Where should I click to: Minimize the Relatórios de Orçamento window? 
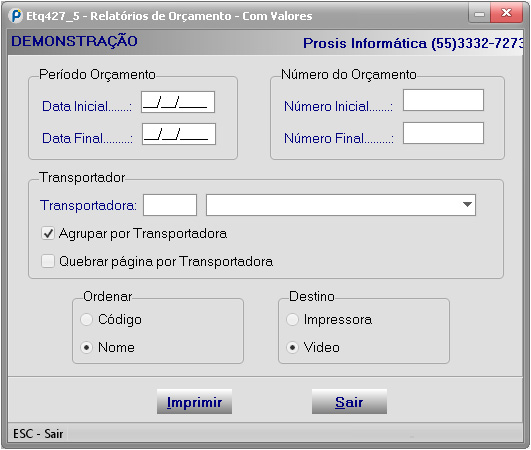[x=479, y=14]
